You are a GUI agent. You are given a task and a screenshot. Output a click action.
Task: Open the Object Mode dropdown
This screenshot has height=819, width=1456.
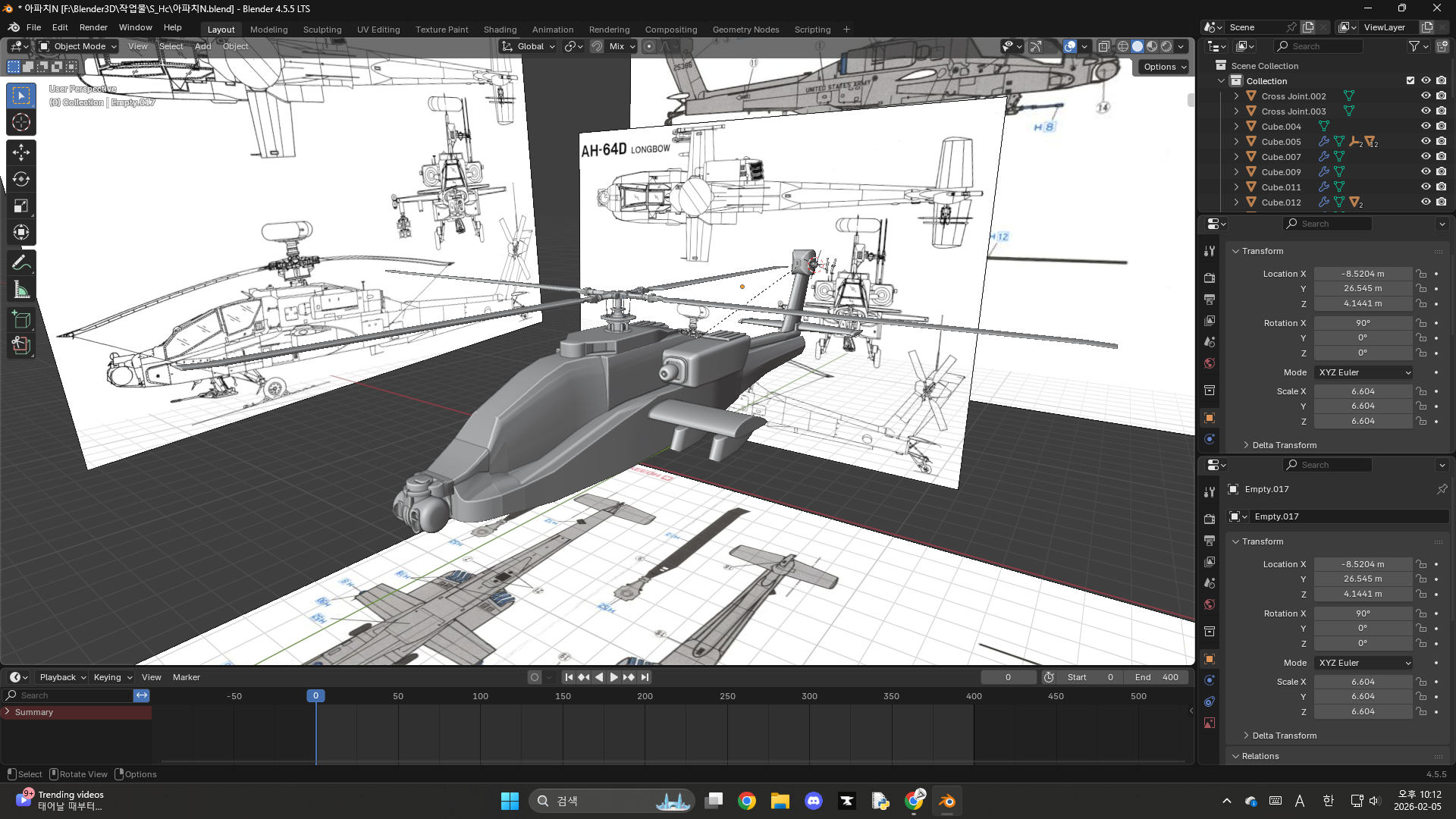tap(78, 46)
